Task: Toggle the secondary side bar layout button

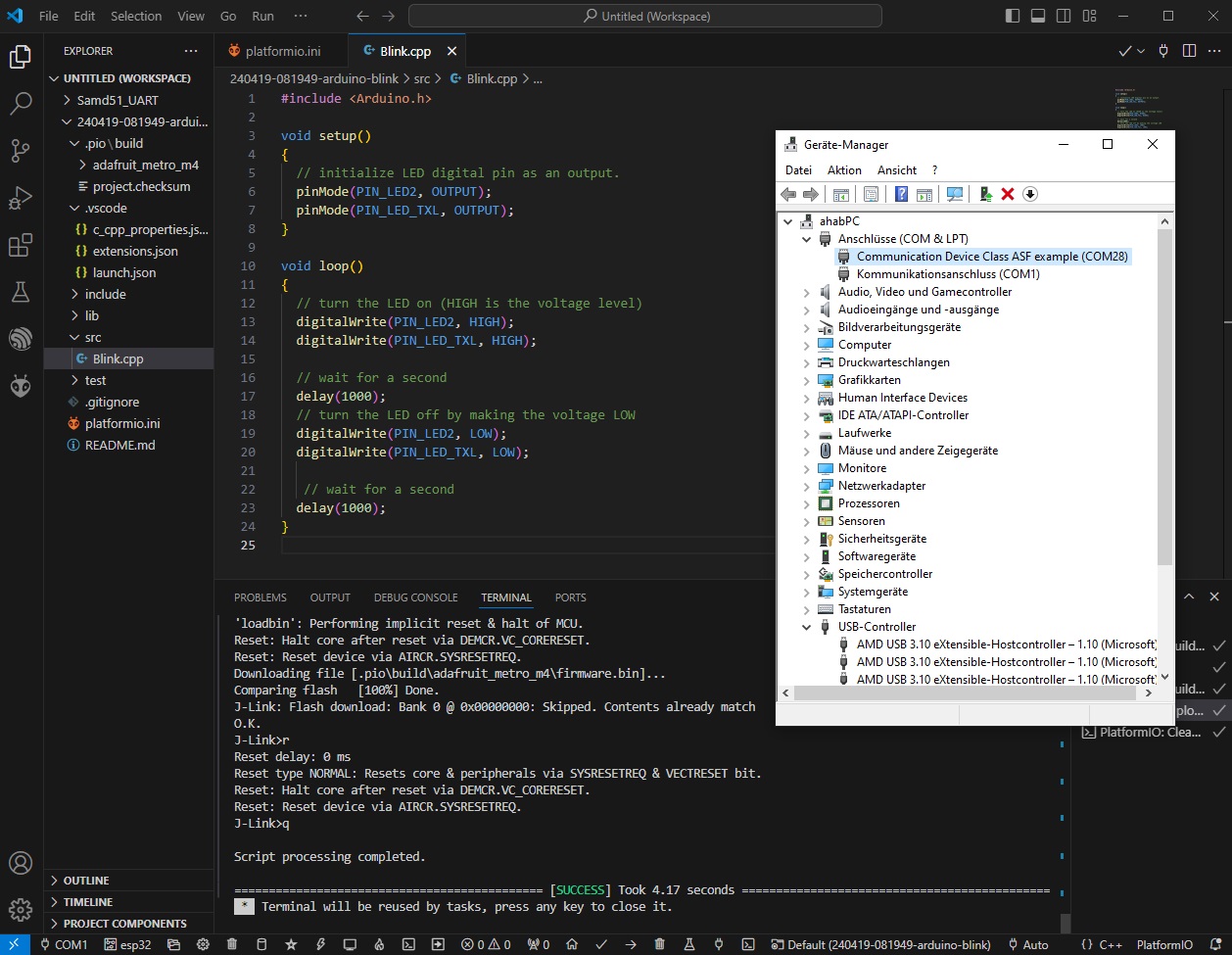Action: [1062, 16]
